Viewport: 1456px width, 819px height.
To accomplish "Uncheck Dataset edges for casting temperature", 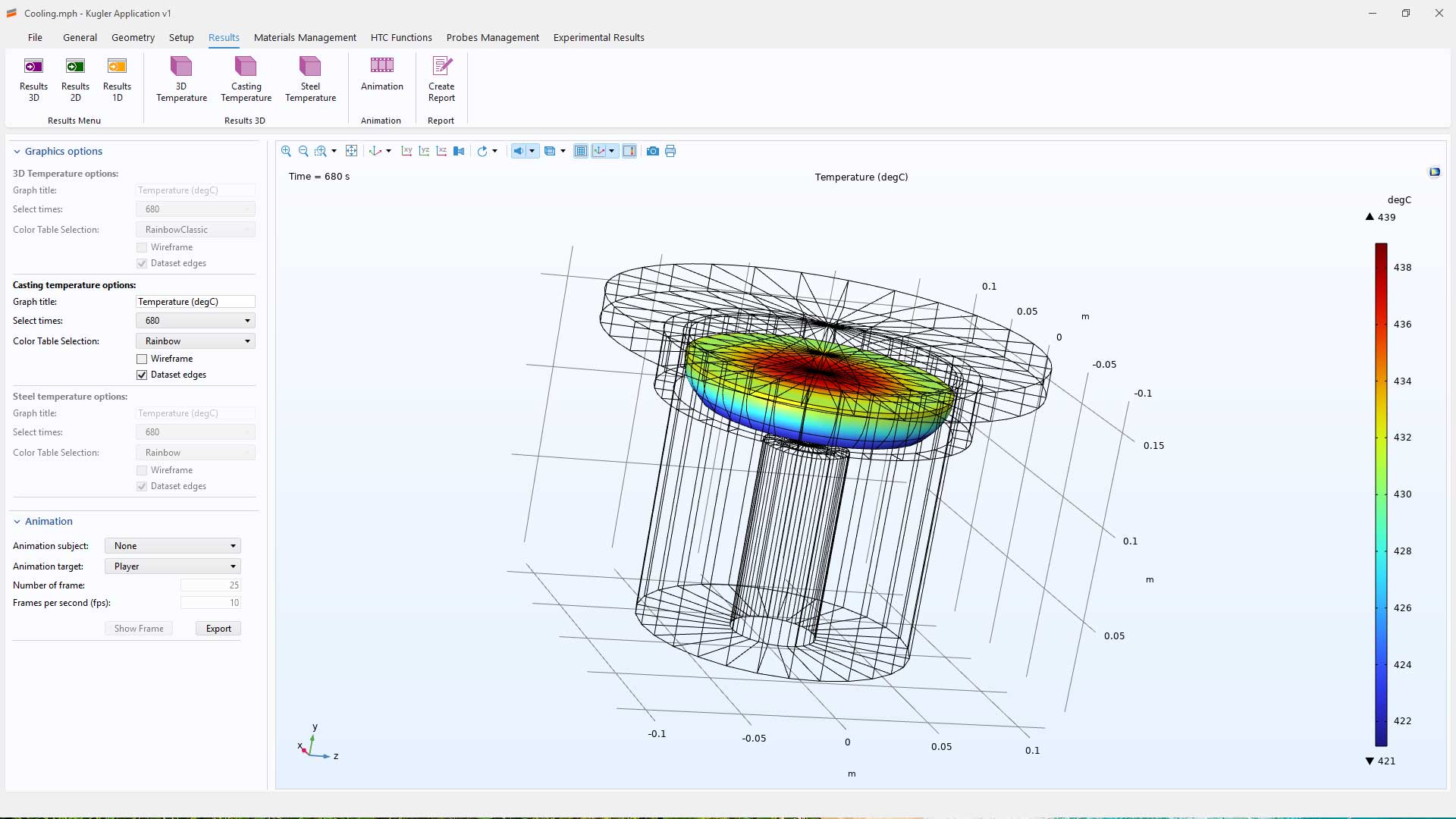I will [142, 375].
